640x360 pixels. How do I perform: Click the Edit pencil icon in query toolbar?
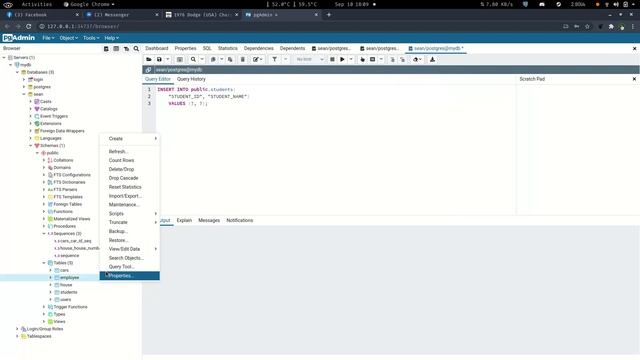coord(256,60)
